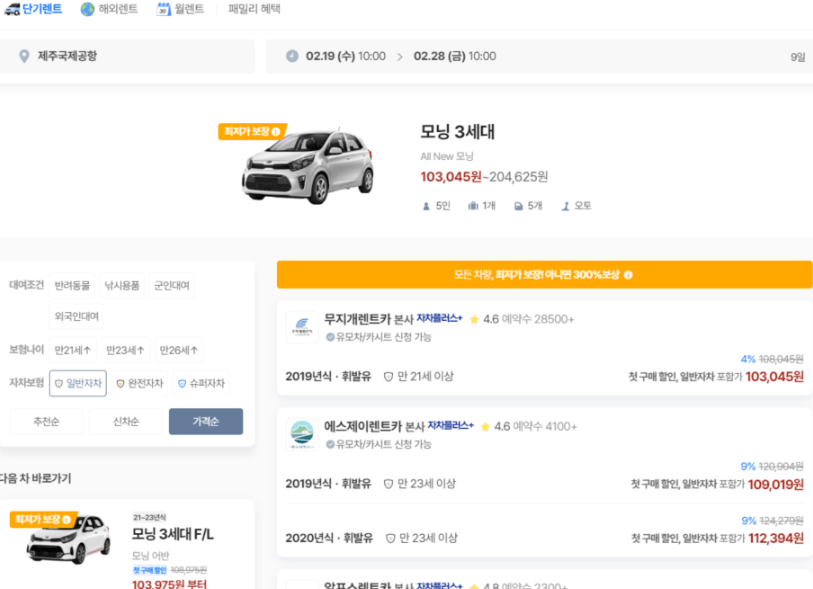The width and height of the screenshot is (813, 589).
Task: Click the 오토 transmission icon
Action: pyautogui.click(x=566, y=206)
